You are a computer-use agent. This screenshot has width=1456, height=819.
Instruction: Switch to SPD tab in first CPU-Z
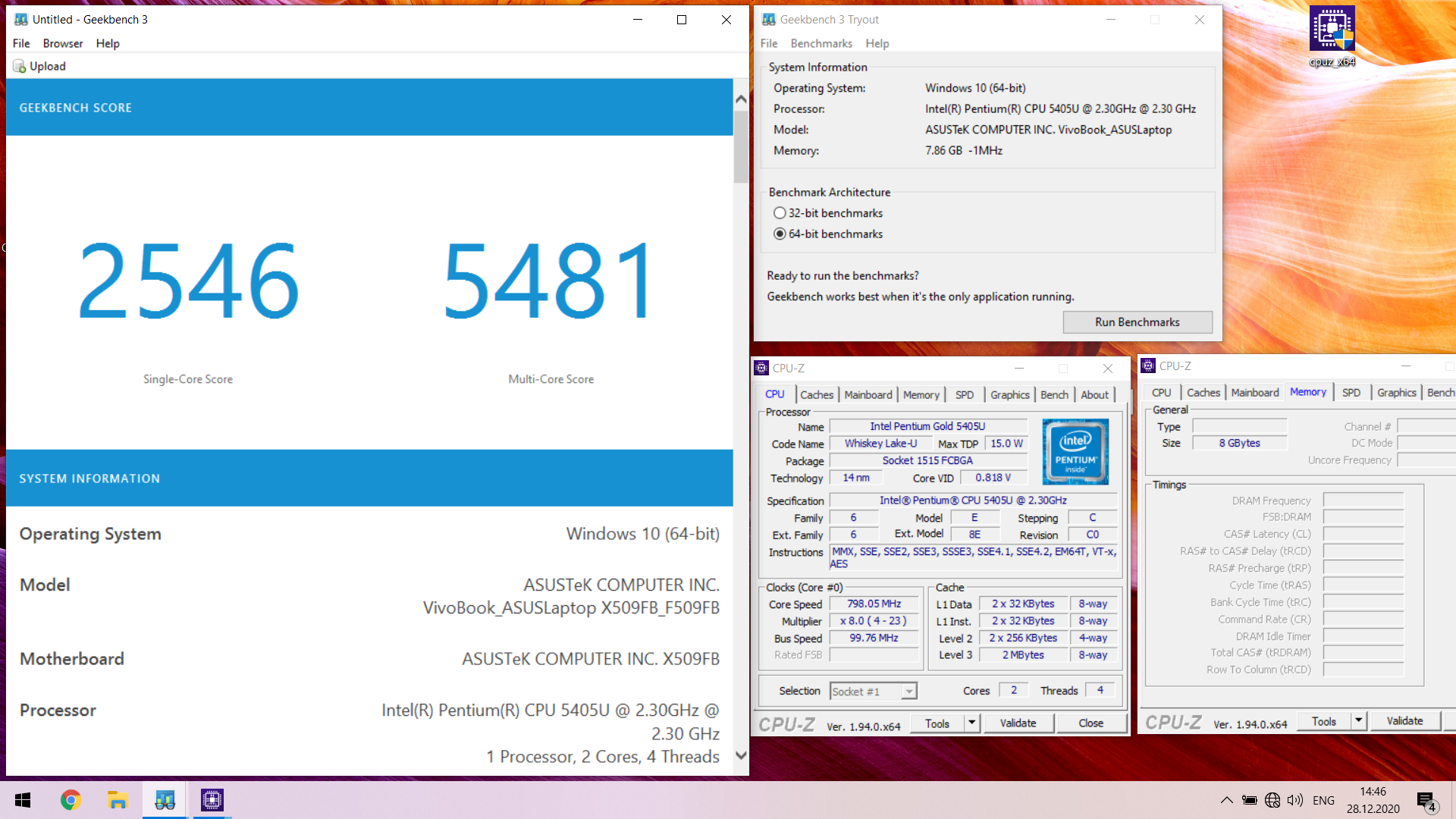(x=965, y=394)
